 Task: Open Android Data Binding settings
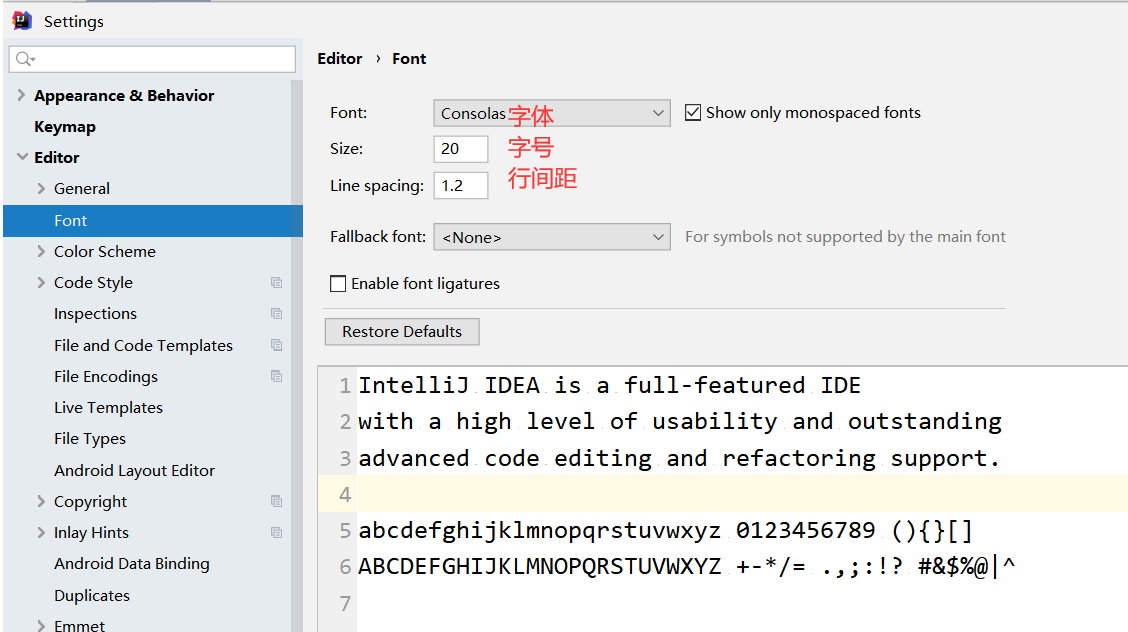point(132,564)
